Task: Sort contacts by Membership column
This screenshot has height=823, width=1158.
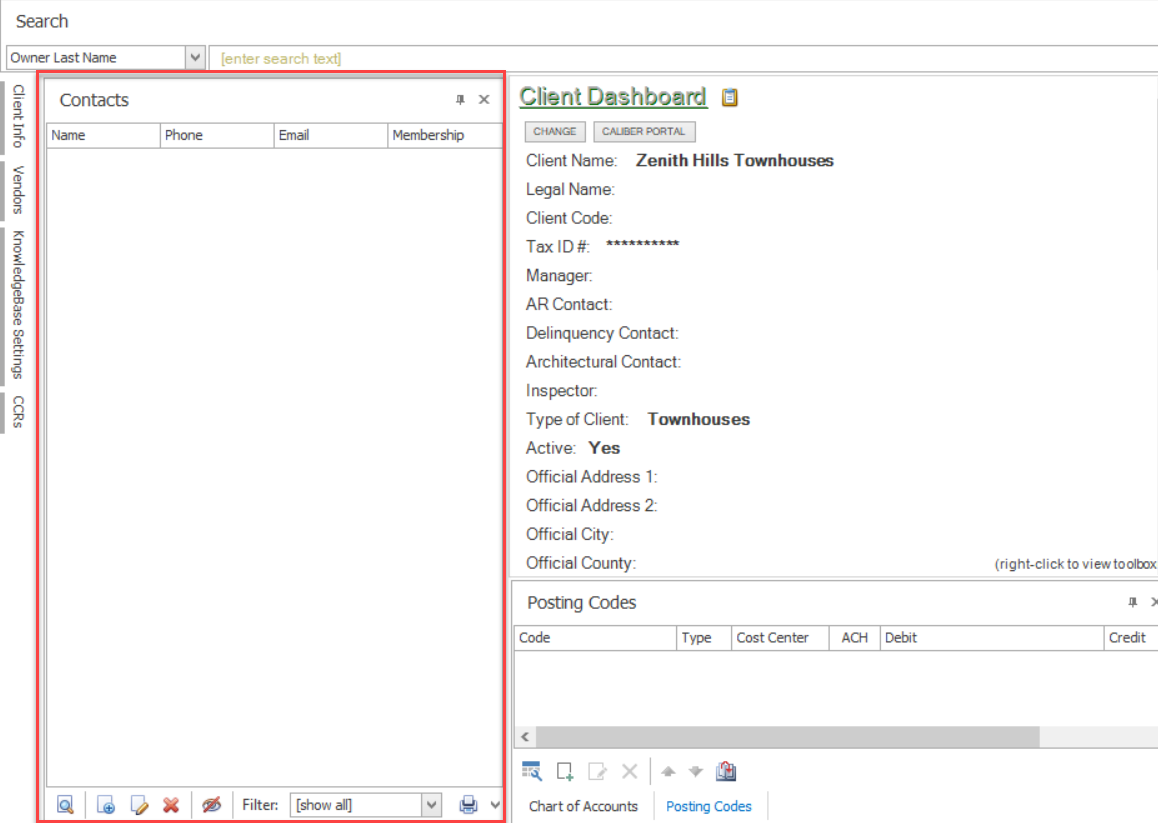Action: tap(445, 135)
